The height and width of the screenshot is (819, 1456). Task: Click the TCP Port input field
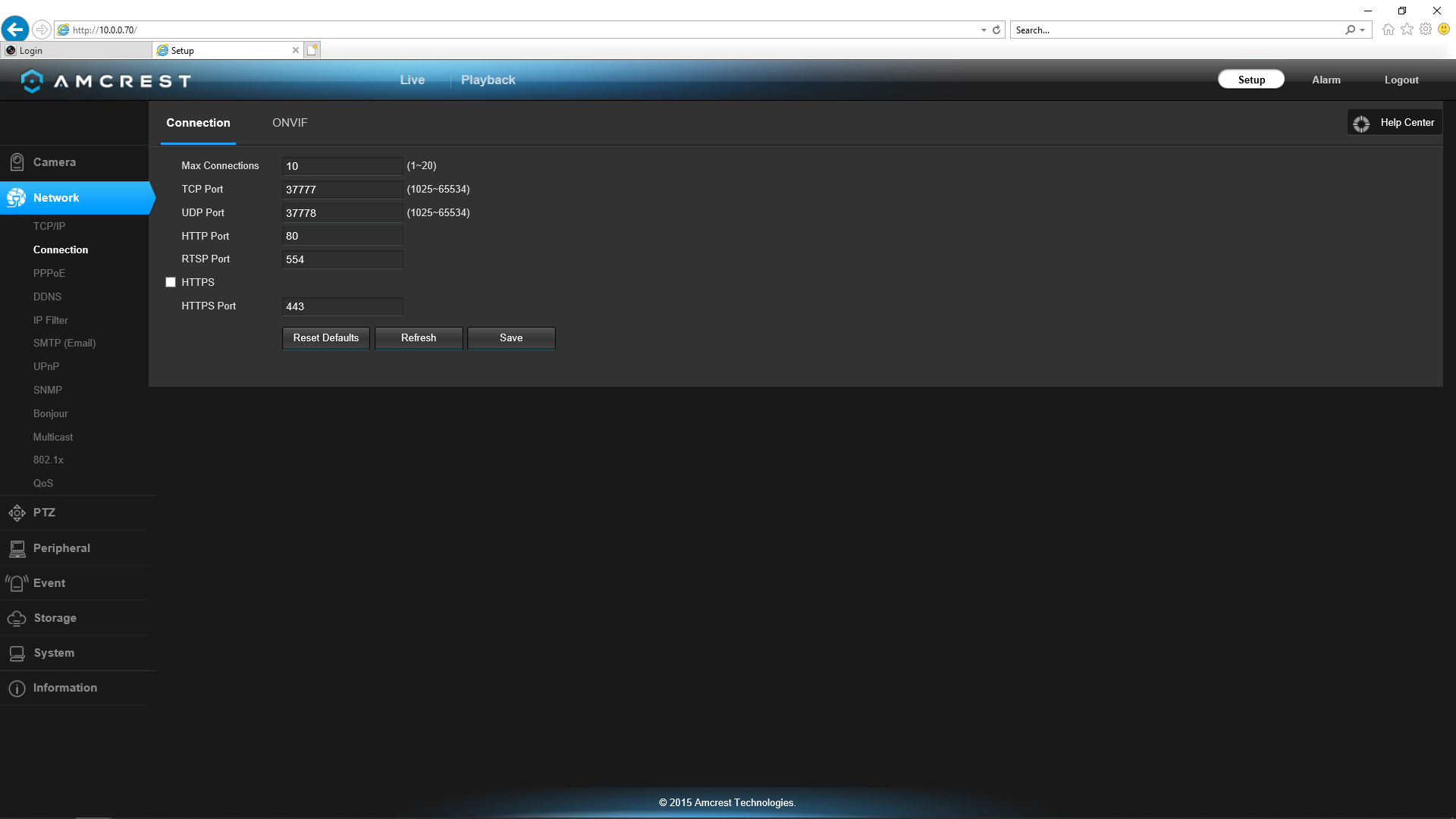tap(342, 190)
